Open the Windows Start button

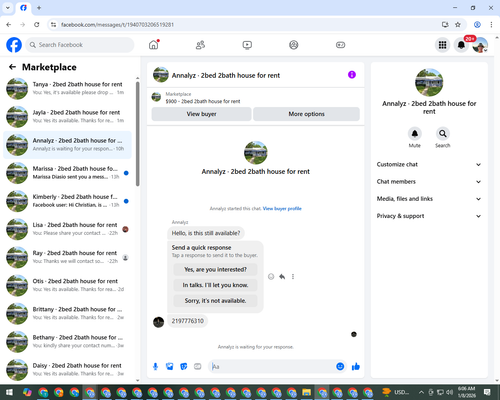[9, 392]
